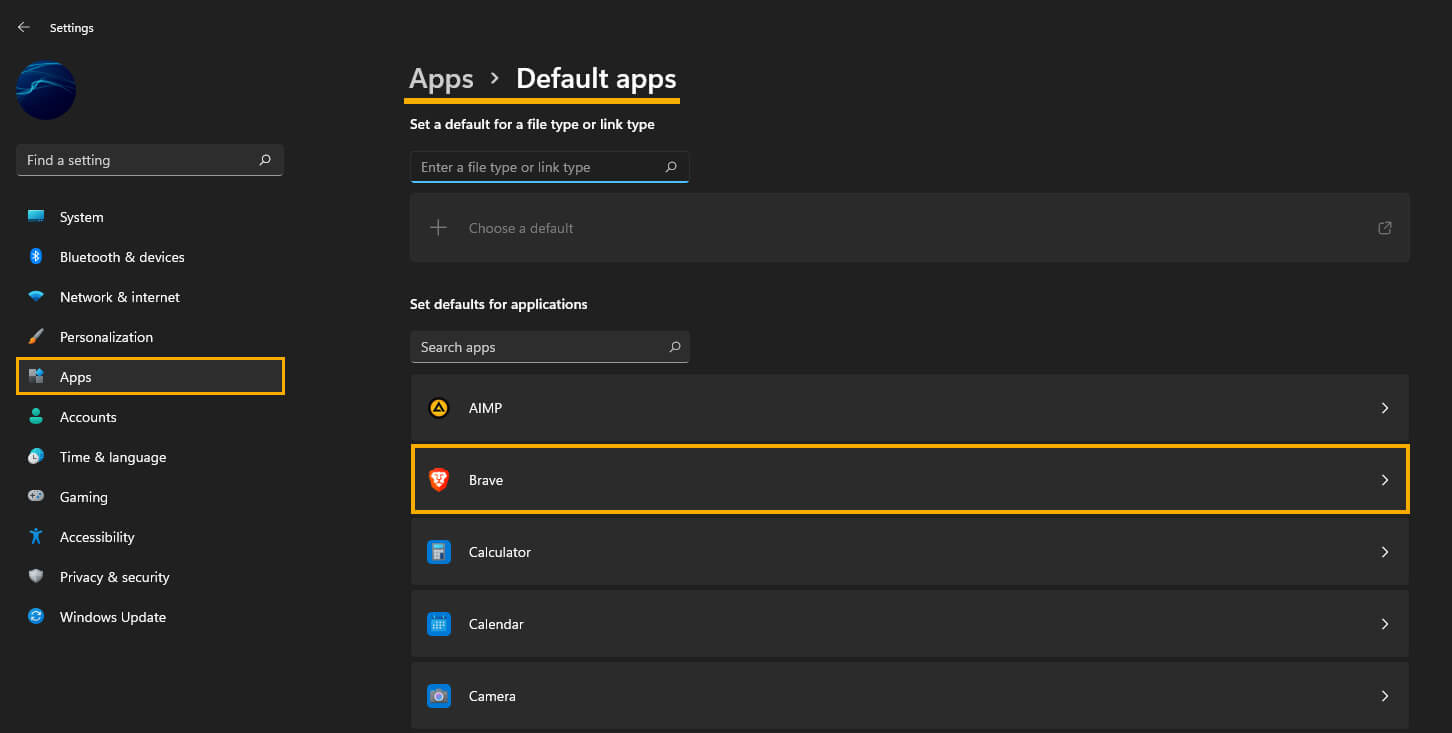
Task: Open Personalization settings
Action: point(150,337)
